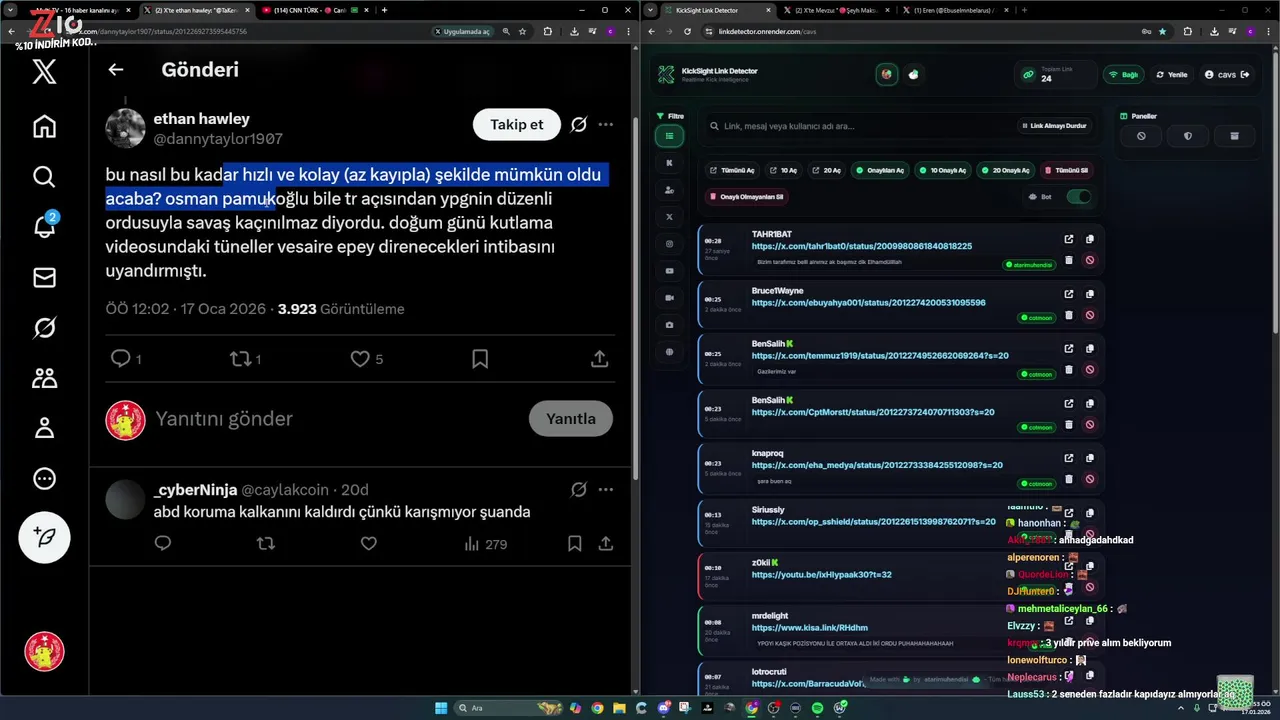Image resolution: width=1280 pixels, height=720 pixels.
Task: Filter links by video camera icon
Action: click(x=669, y=297)
